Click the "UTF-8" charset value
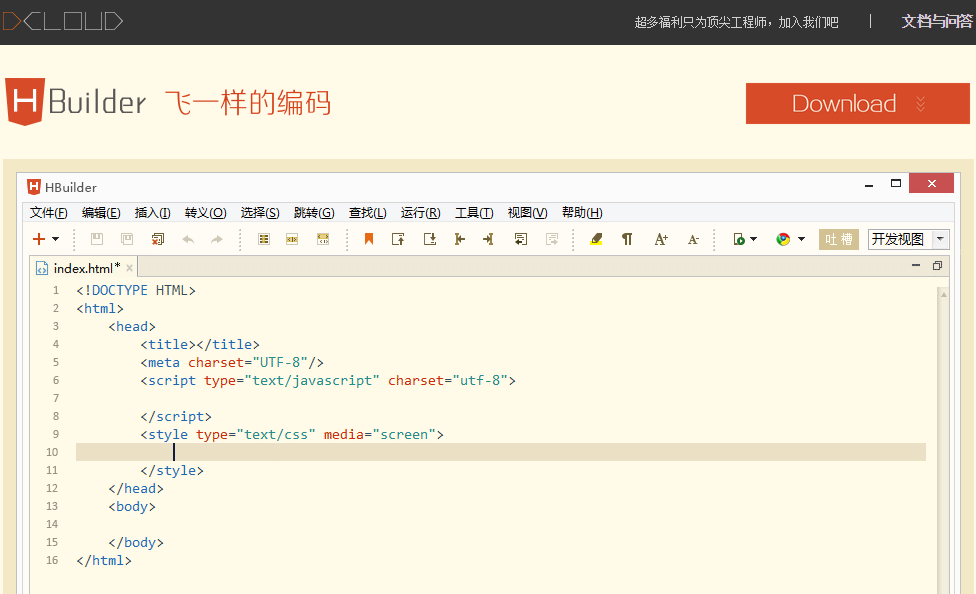The height and width of the screenshot is (594, 976). [280, 362]
